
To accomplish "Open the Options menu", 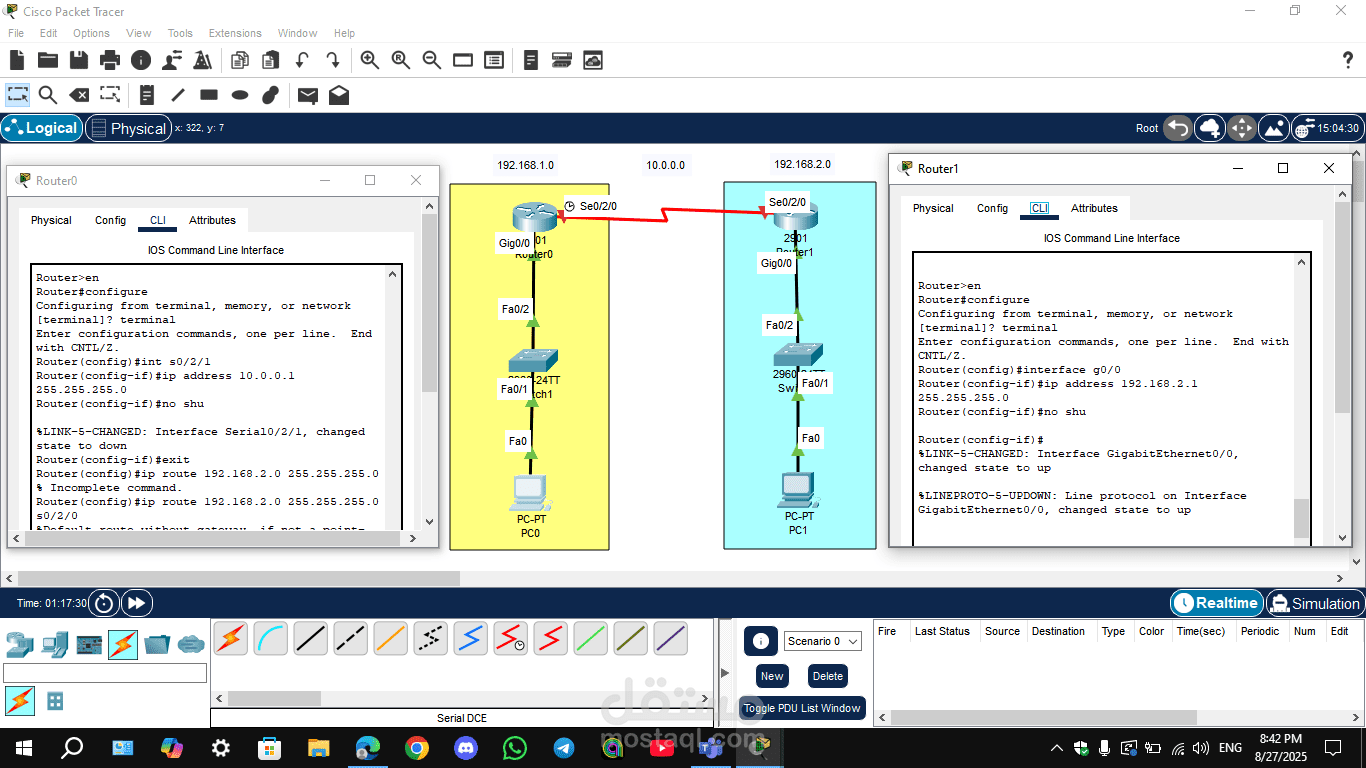I will 91,33.
